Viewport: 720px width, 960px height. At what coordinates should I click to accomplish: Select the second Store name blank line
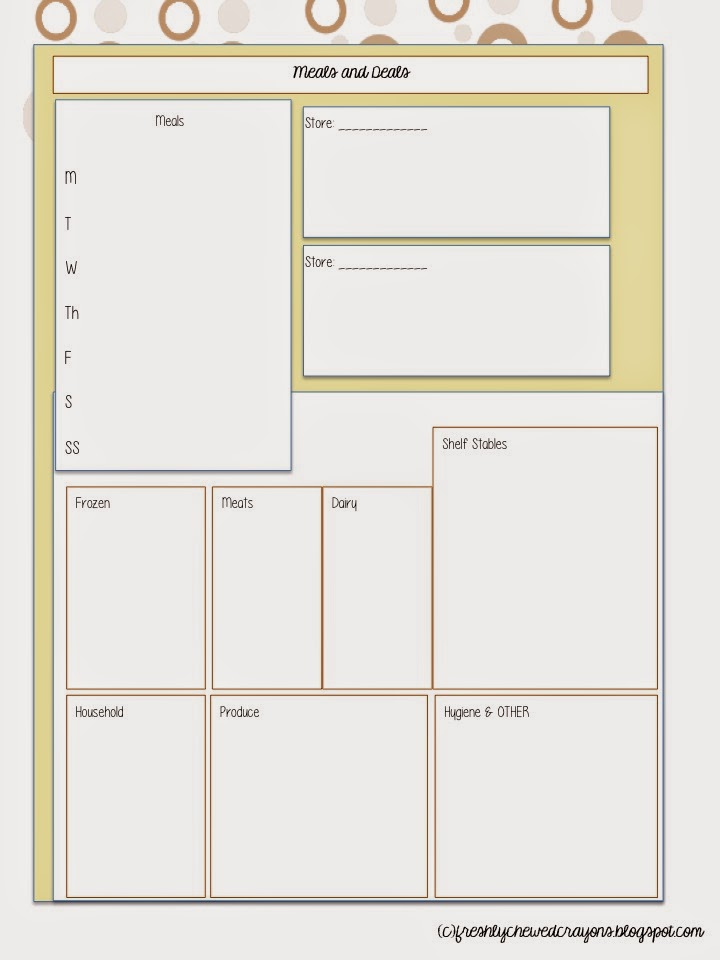tap(383, 268)
